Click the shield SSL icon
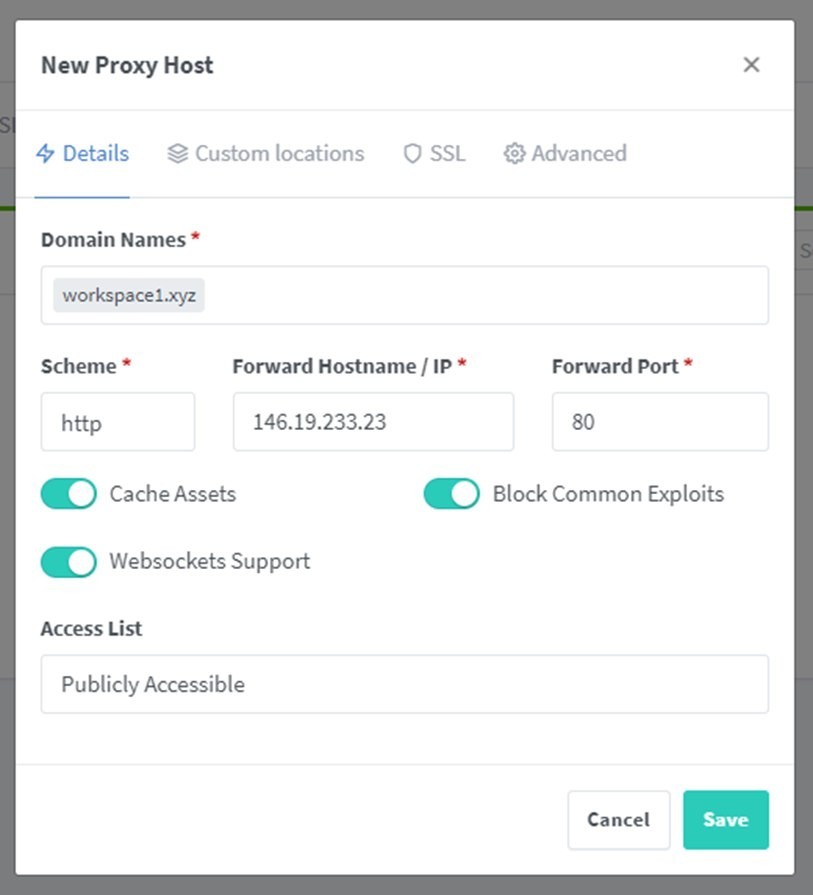The height and width of the screenshot is (895, 813). coord(412,154)
